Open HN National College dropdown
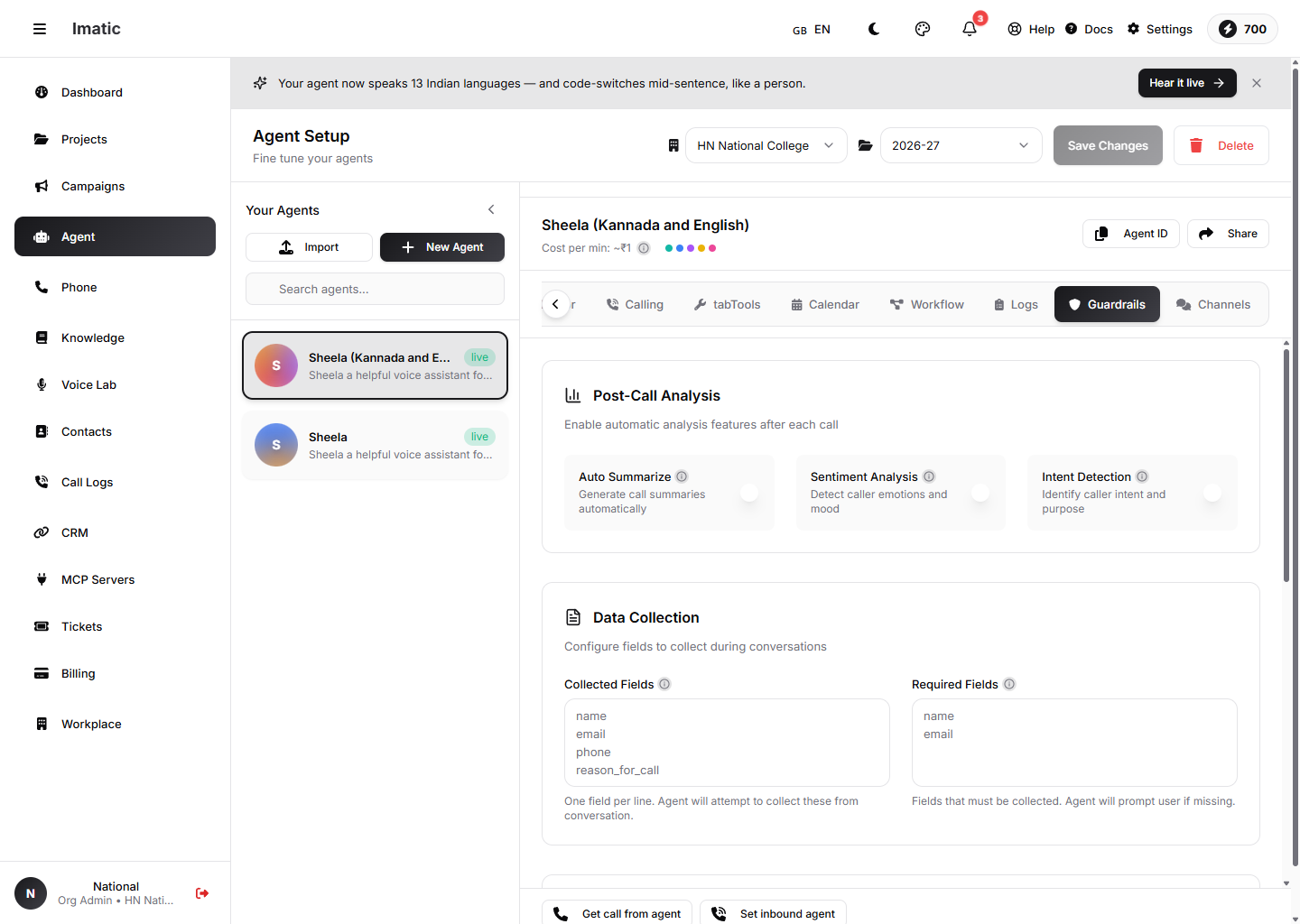 [x=766, y=145]
